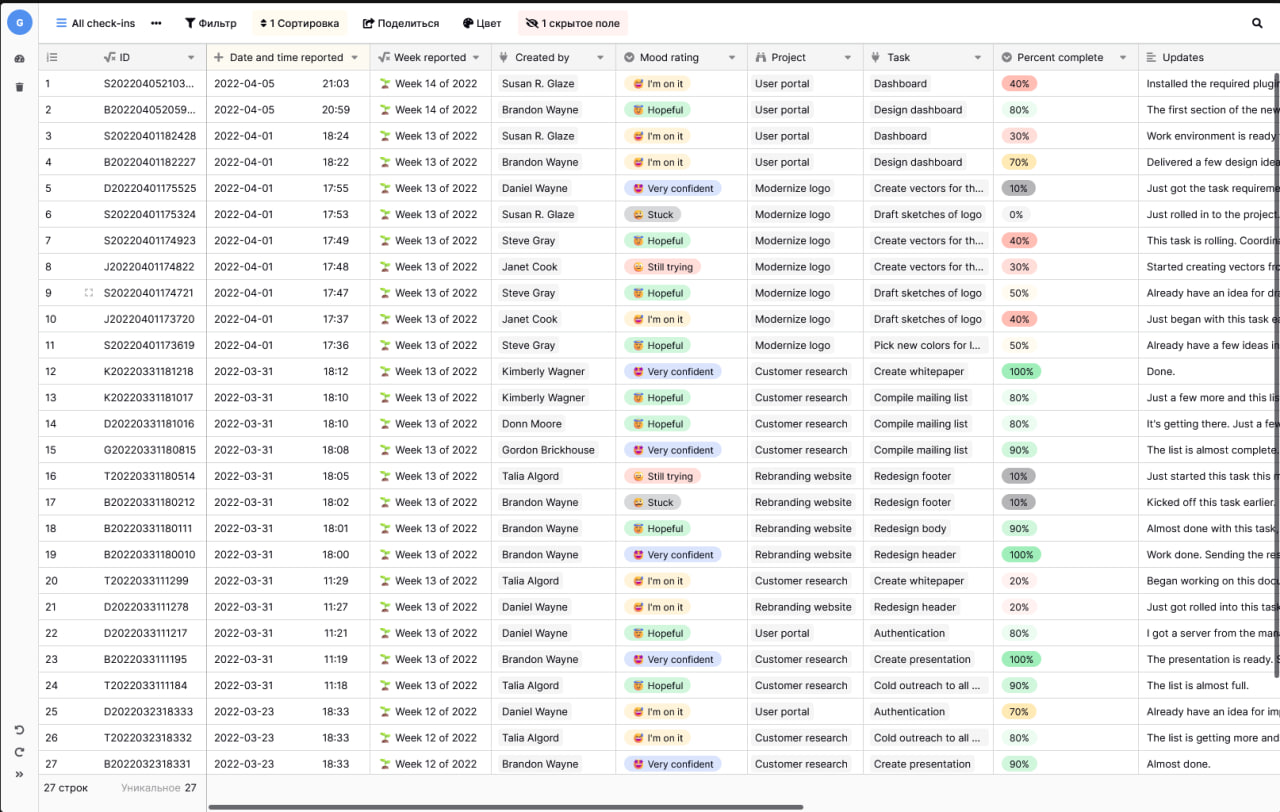Click the search magnifier icon

(1257, 23)
